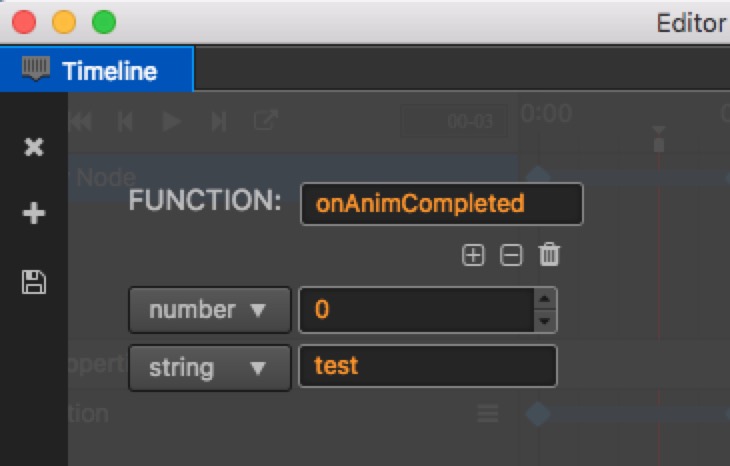Click the string parameter field containing test
The width and height of the screenshot is (730, 466).
[428, 366]
